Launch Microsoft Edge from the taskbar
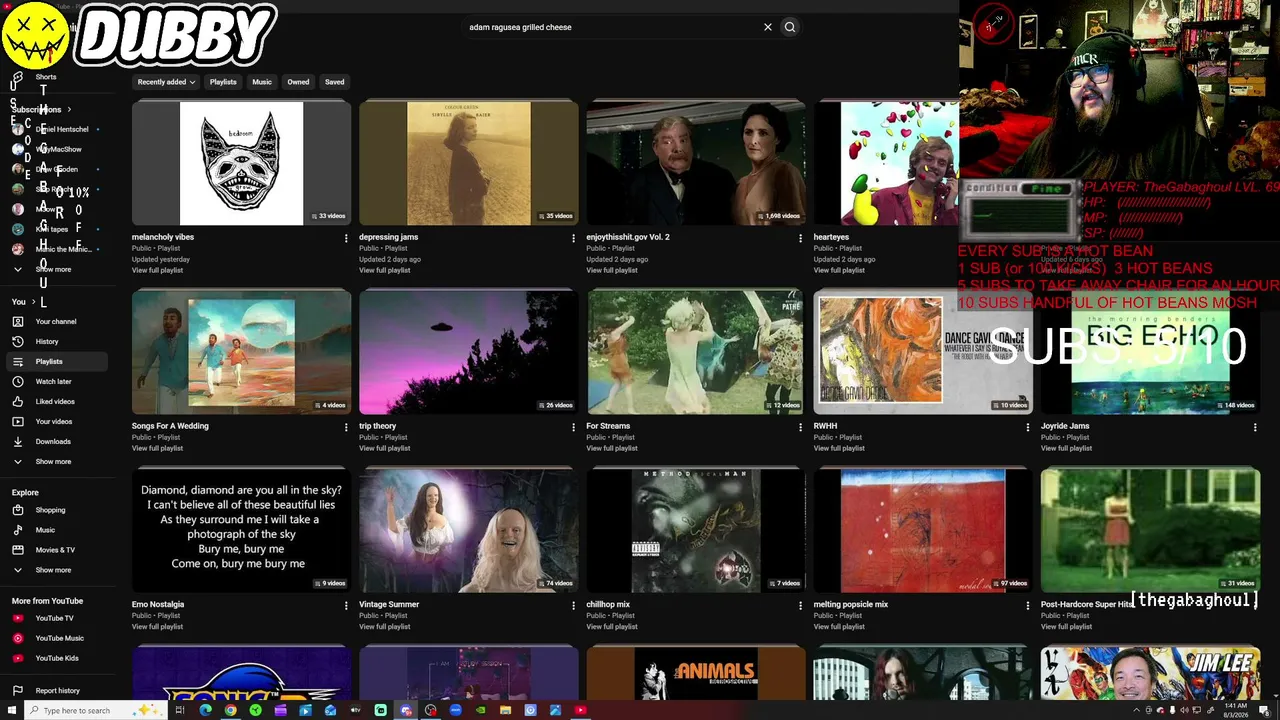This screenshot has width=1280, height=720. click(x=206, y=710)
